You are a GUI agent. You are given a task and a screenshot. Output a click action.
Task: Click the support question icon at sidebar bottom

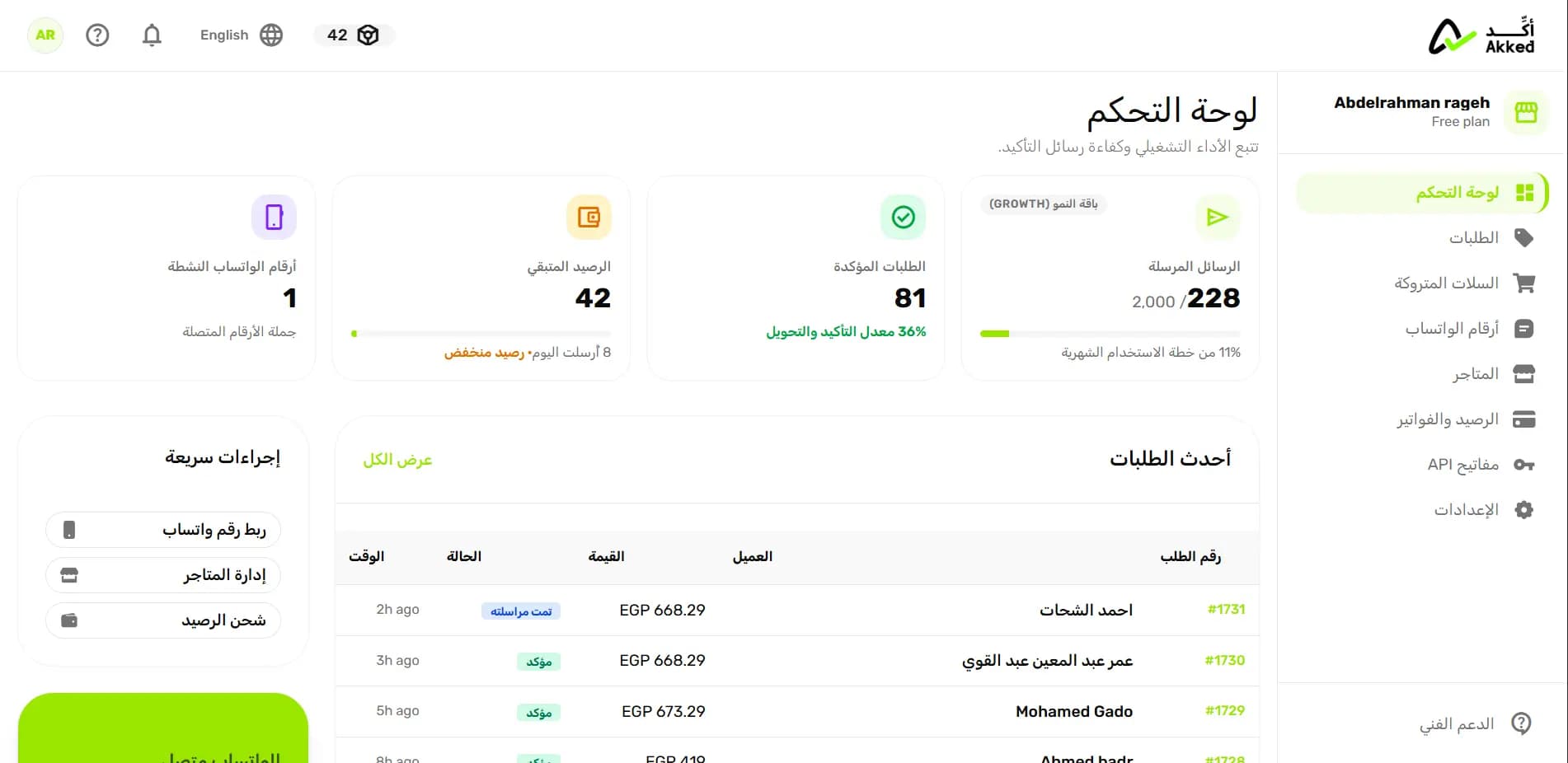(1521, 723)
